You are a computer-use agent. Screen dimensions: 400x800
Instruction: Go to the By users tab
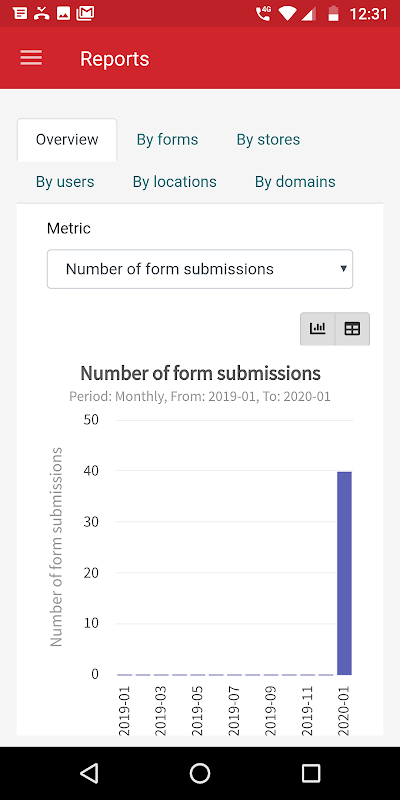[x=65, y=182]
